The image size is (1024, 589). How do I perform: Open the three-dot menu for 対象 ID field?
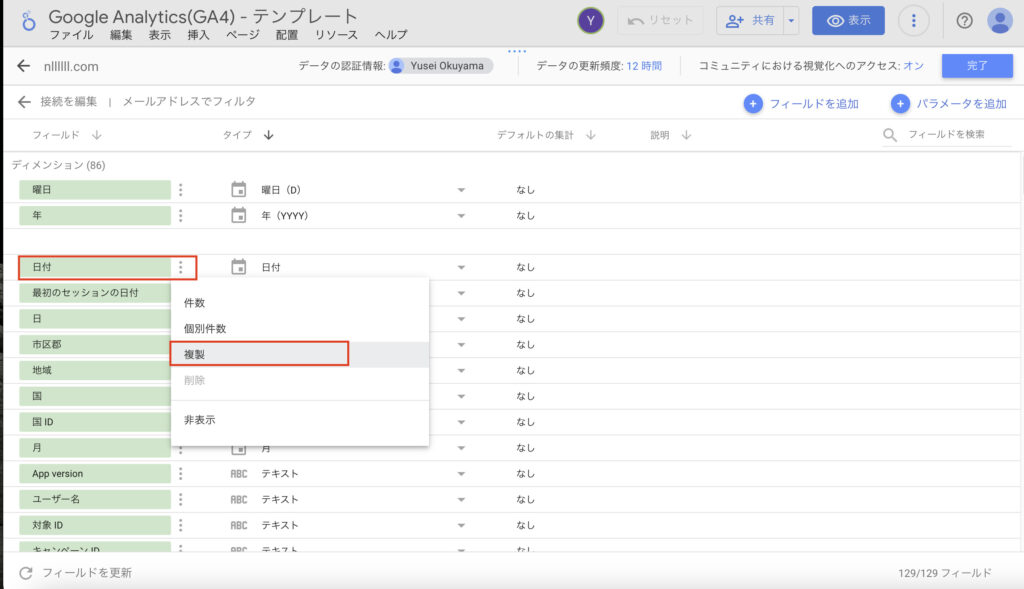[x=181, y=525]
